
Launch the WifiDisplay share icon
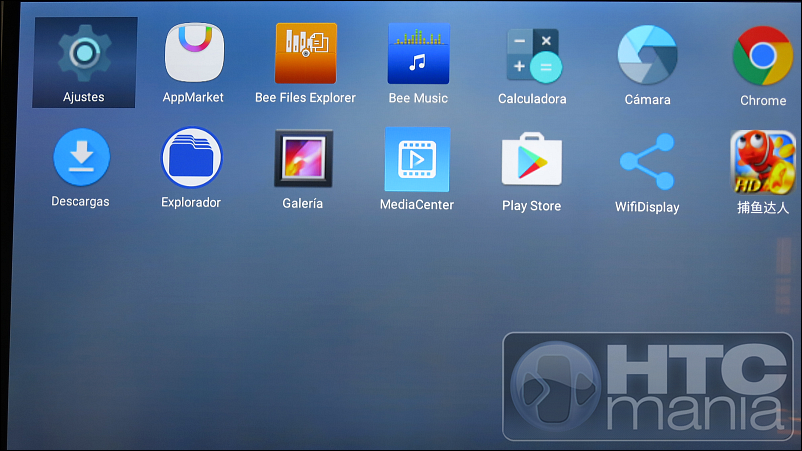[648, 162]
